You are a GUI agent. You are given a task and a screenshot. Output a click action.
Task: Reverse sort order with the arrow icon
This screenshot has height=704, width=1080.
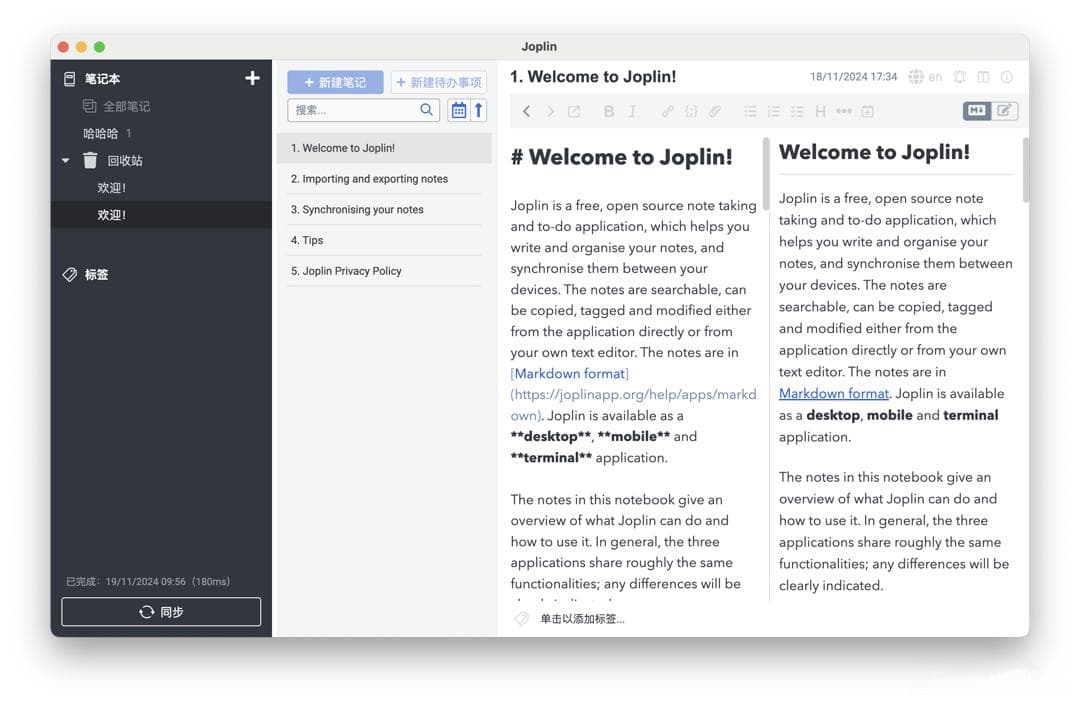[x=478, y=110]
